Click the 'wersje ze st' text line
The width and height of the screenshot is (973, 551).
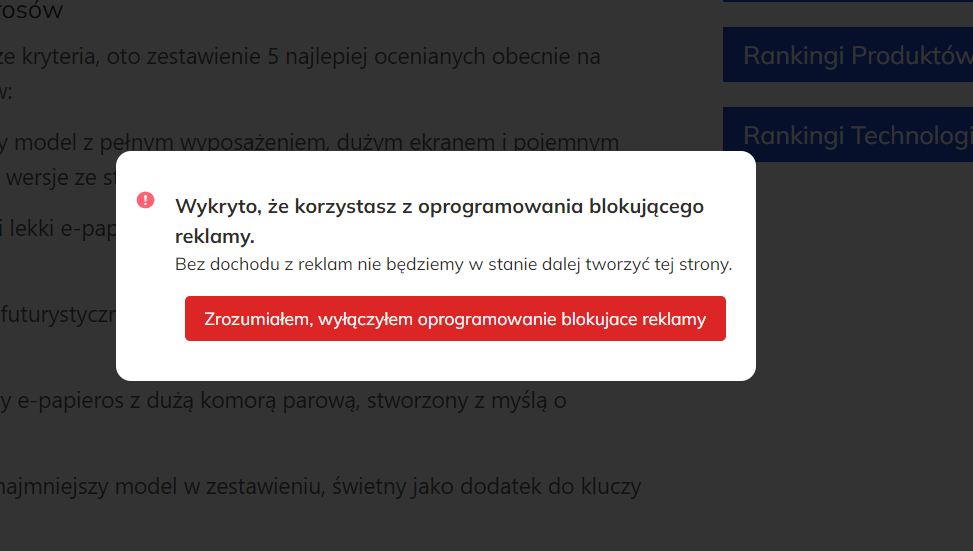coord(58,178)
